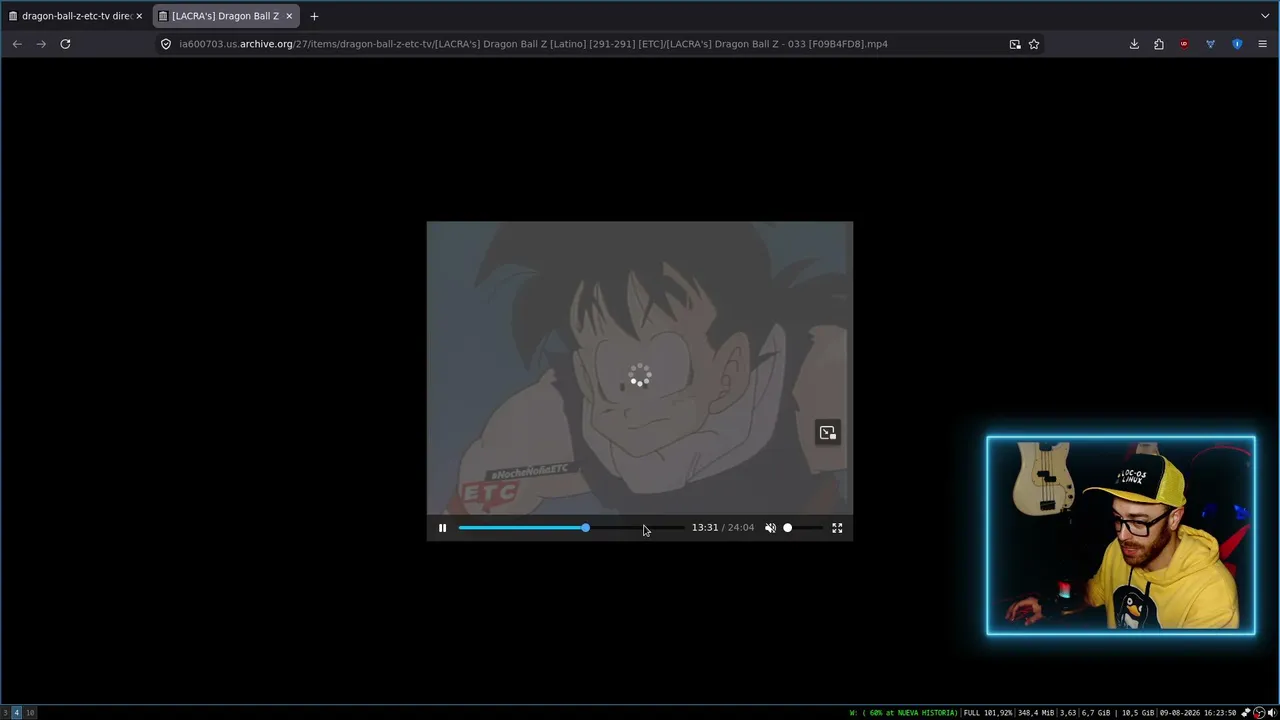Screen dimensions: 1280x720
Task: Toggle picture-in-picture from the address bar
Action: 1015,44
